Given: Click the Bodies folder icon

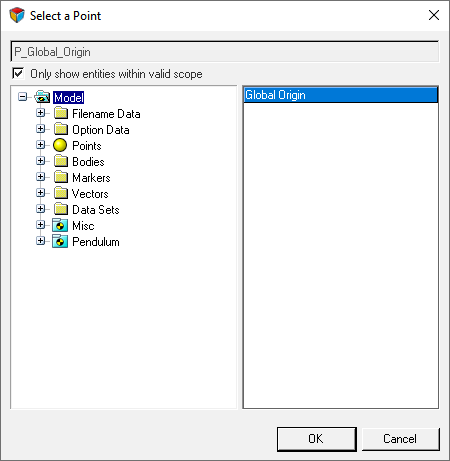Looking at the screenshot, I should coord(61,161).
